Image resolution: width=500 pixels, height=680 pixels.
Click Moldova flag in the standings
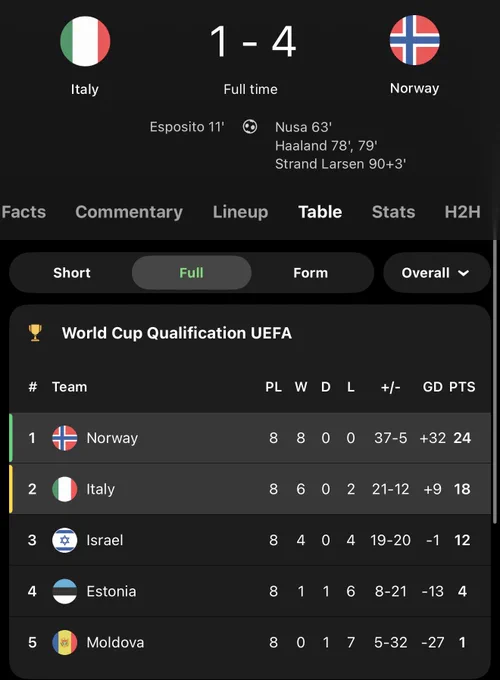[x=65, y=643]
